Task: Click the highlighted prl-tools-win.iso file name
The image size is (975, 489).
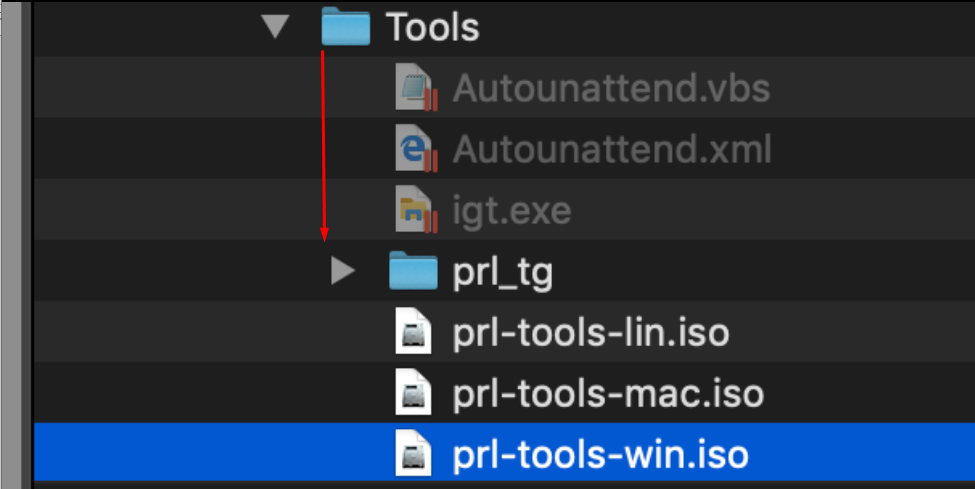Action: pos(600,455)
